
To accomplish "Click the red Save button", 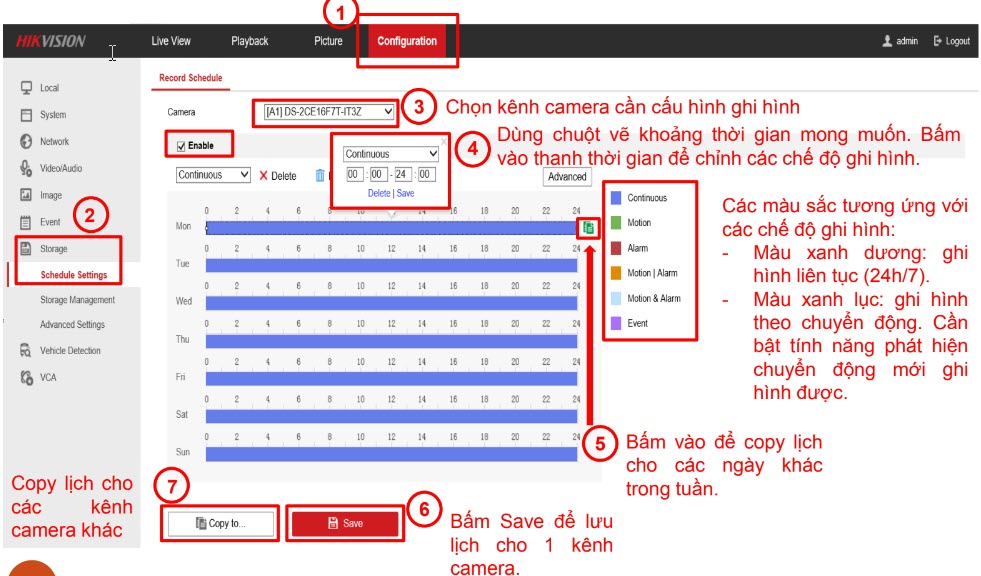I will pyautogui.click(x=345, y=523).
